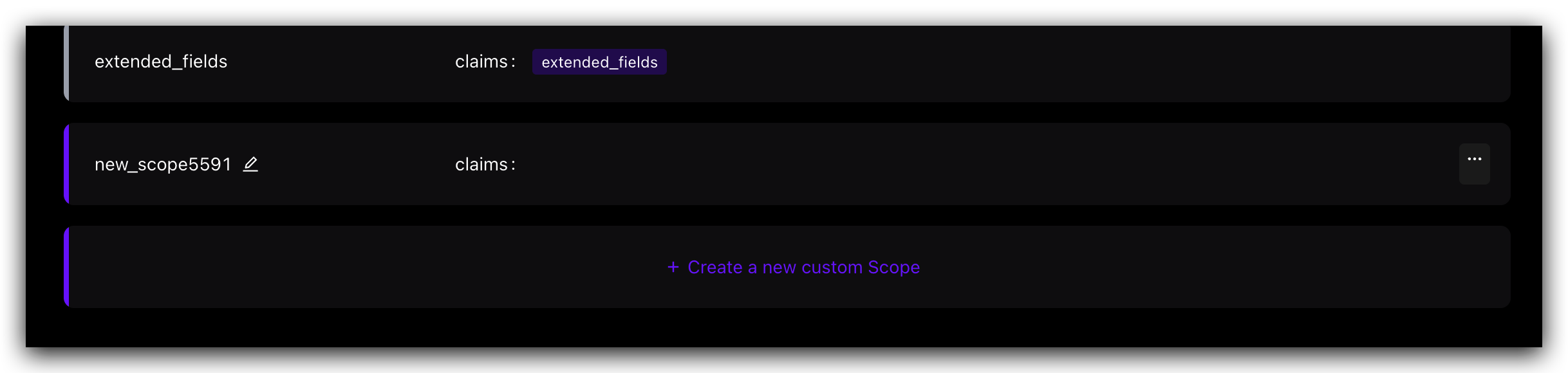The width and height of the screenshot is (1568, 373).
Task: Click the 'claims :' label in the extended_fields row
Action: [x=485, y=62]
